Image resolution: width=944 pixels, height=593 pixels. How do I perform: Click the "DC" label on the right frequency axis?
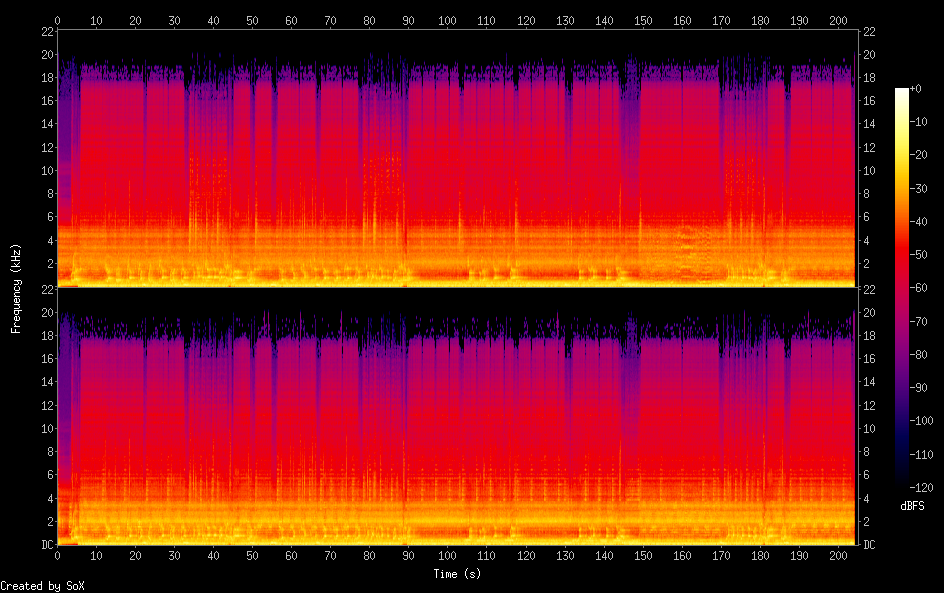tap(869, 545)
